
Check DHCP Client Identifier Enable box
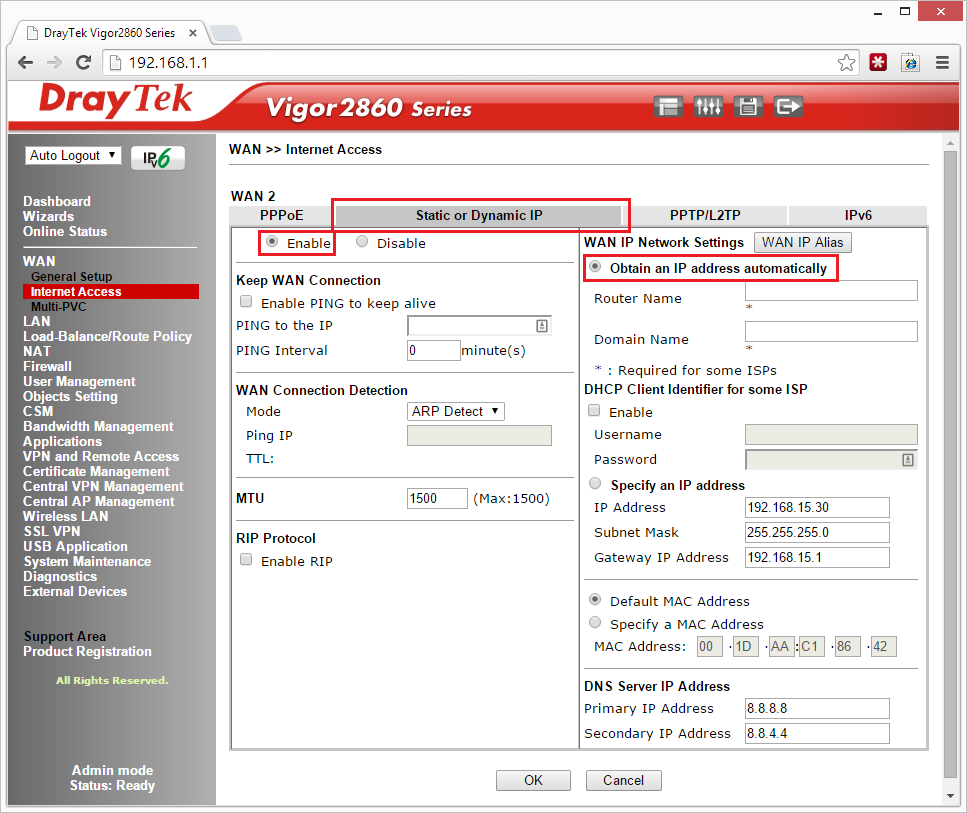[x=595, y=410]
